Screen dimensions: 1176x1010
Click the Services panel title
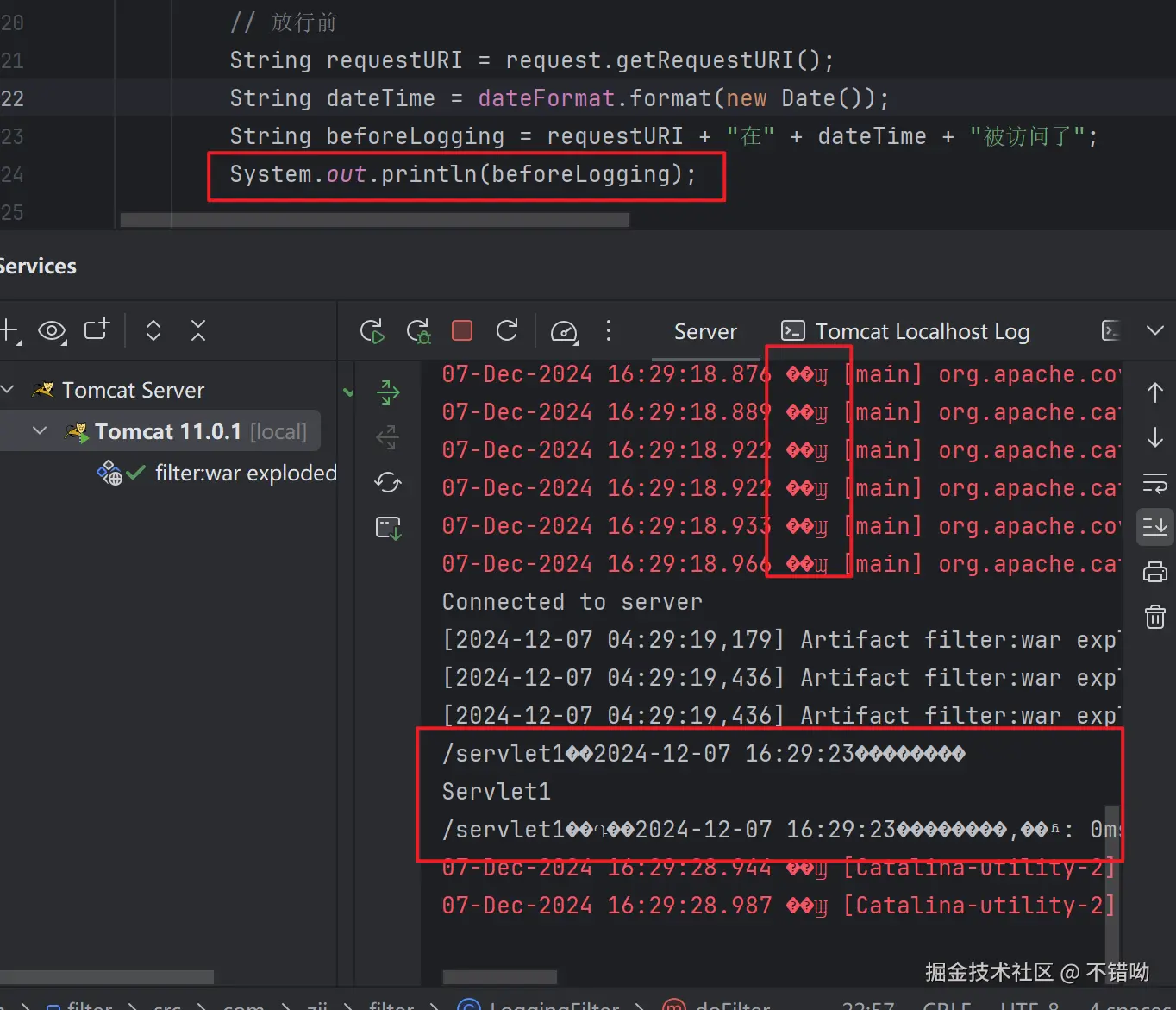point(38,267)
